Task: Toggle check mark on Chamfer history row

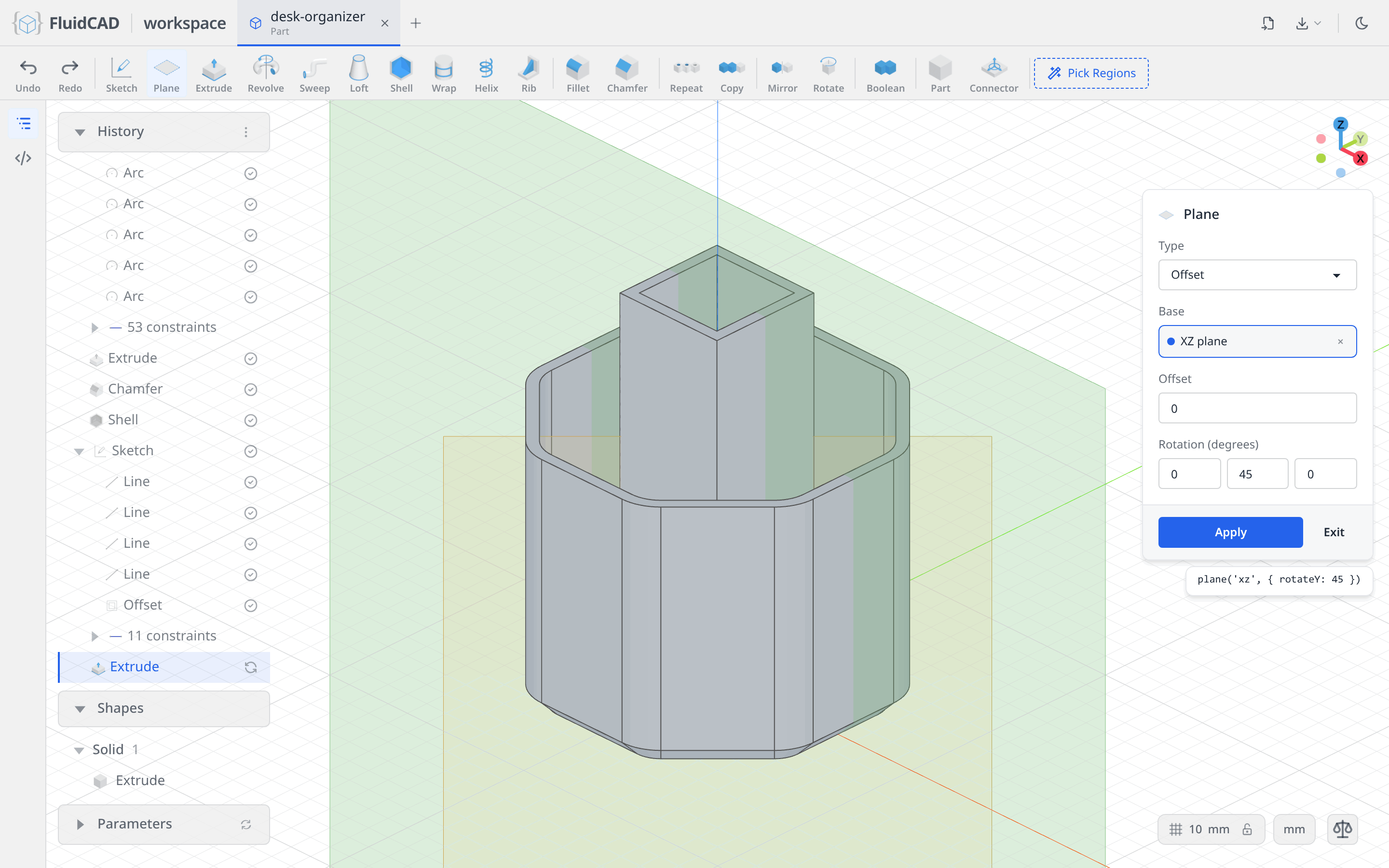Action: [251, 389]
